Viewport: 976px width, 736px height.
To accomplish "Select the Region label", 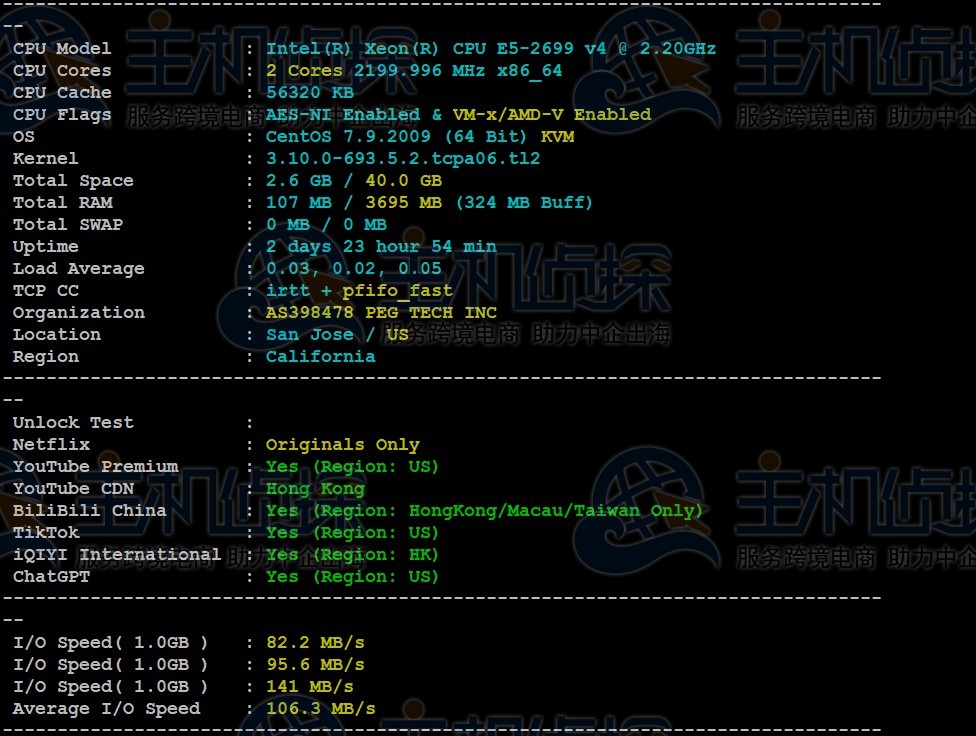I will click(x=45, y=357).
